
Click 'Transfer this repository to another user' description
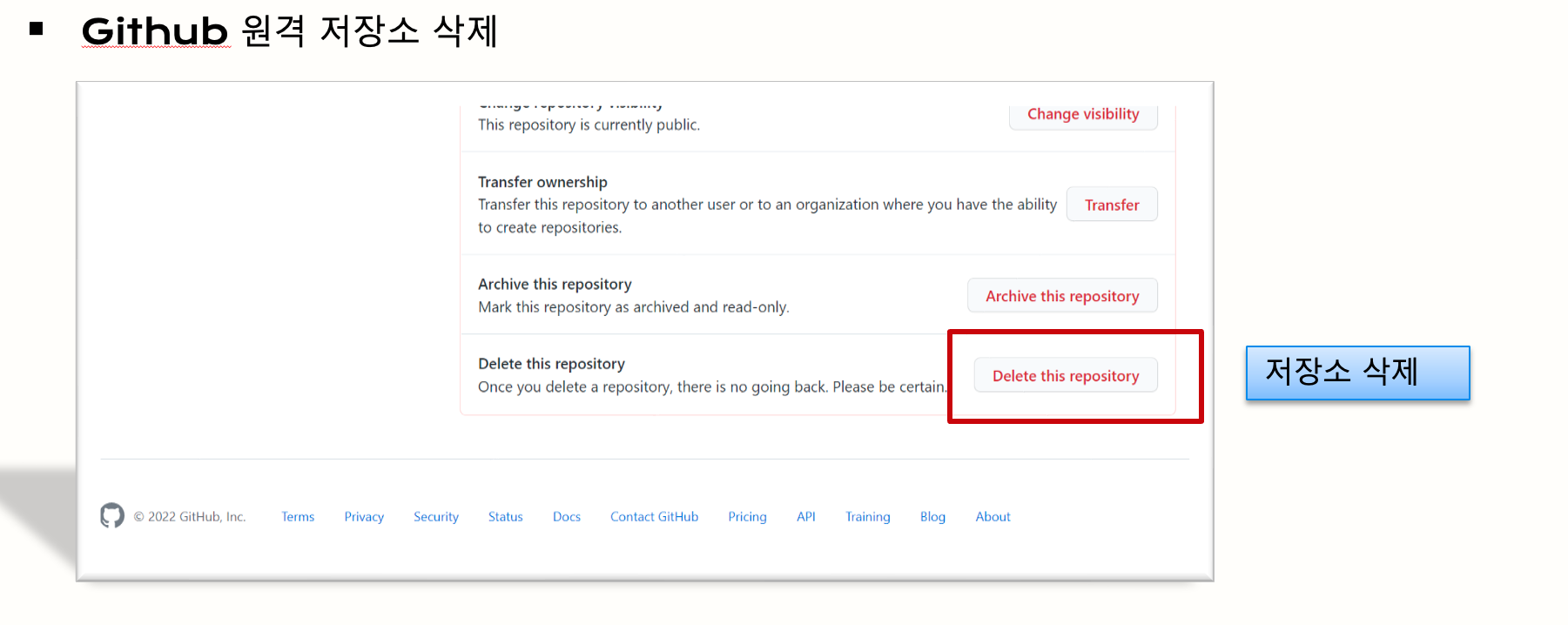pyautogui.click(x=767, y=216)
